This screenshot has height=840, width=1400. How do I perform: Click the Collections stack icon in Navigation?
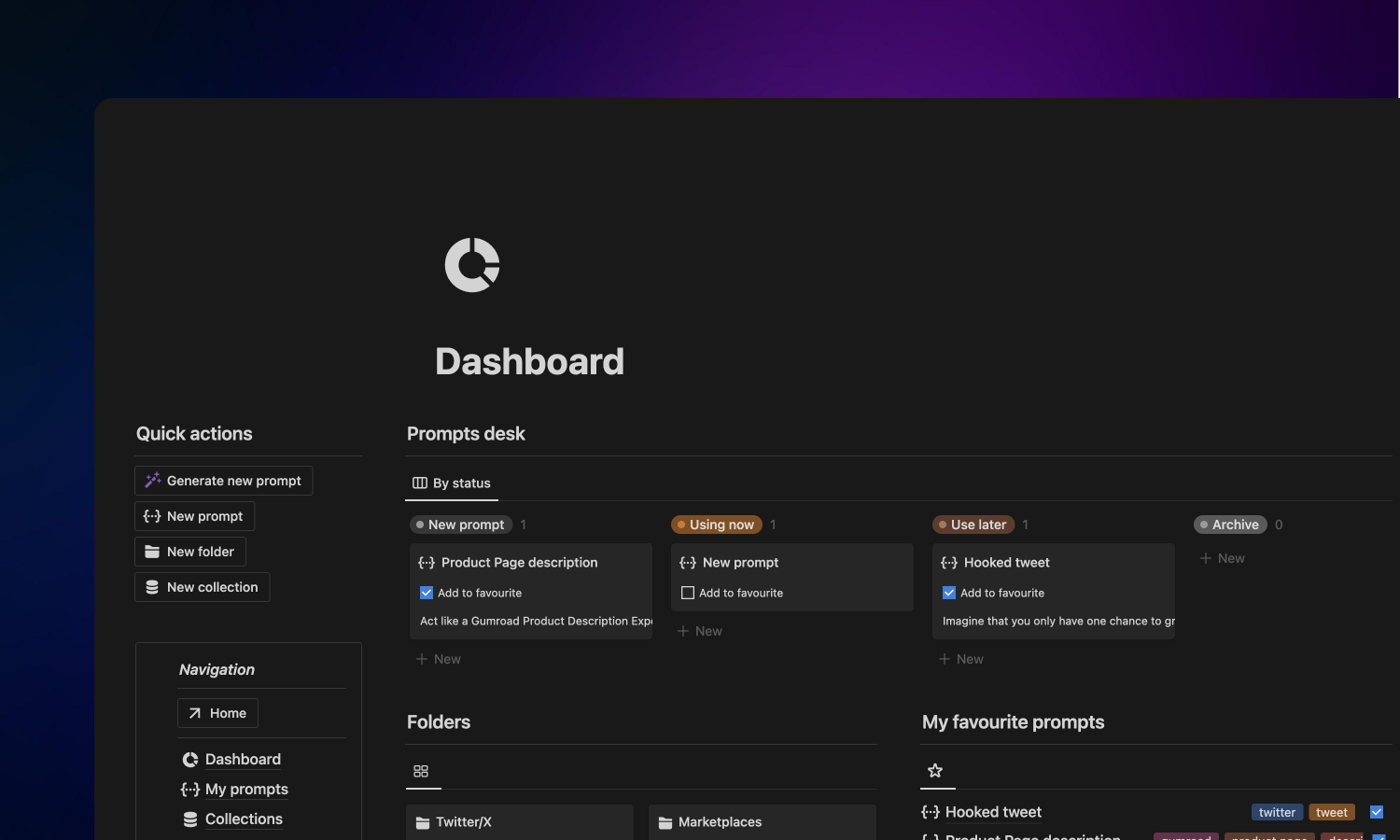click(190, 819)
